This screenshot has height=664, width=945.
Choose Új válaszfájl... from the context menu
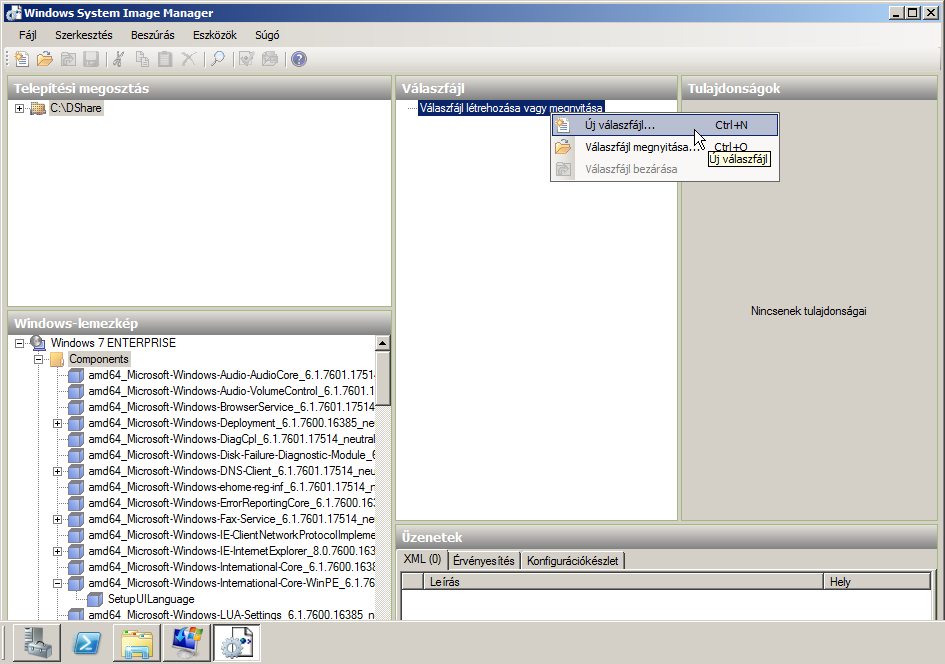665,125
